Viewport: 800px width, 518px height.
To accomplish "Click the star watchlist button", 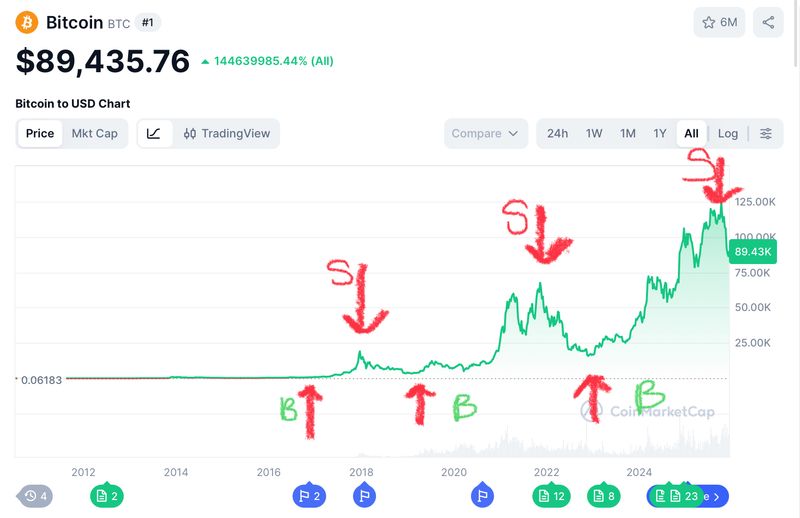I will [719, 22].
